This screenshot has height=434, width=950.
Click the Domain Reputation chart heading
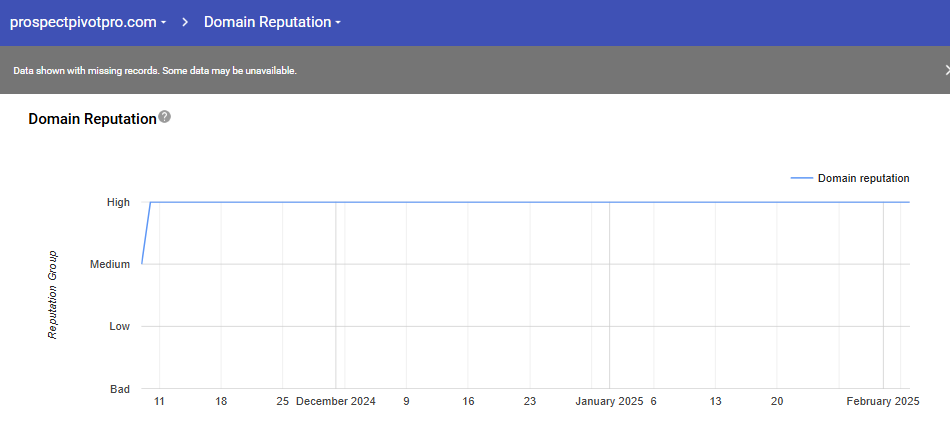[92, 119]
